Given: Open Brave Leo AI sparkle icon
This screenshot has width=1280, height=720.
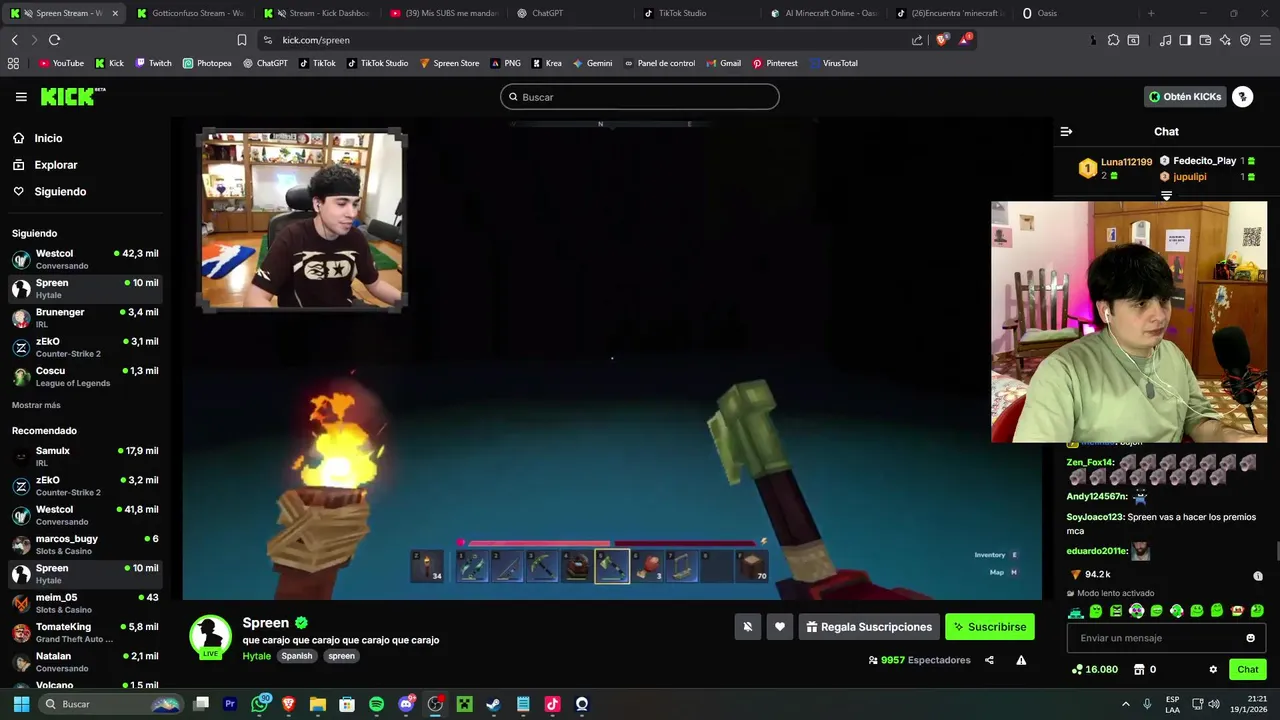Looking at the screenshot, I should click(1225, 40).
